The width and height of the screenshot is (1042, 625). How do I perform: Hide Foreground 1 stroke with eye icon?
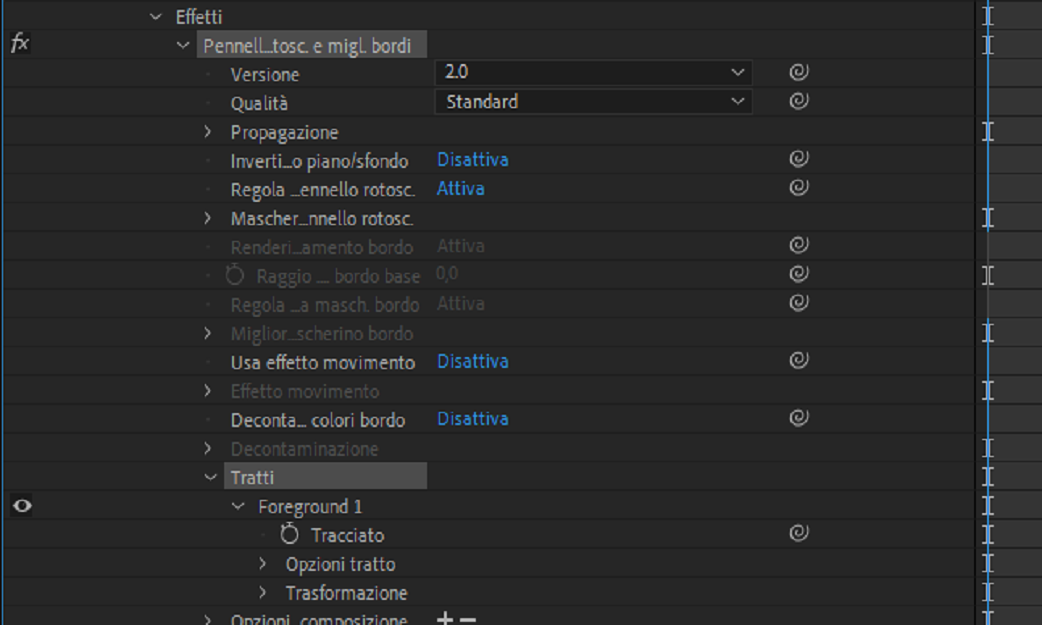pos(22,506)
